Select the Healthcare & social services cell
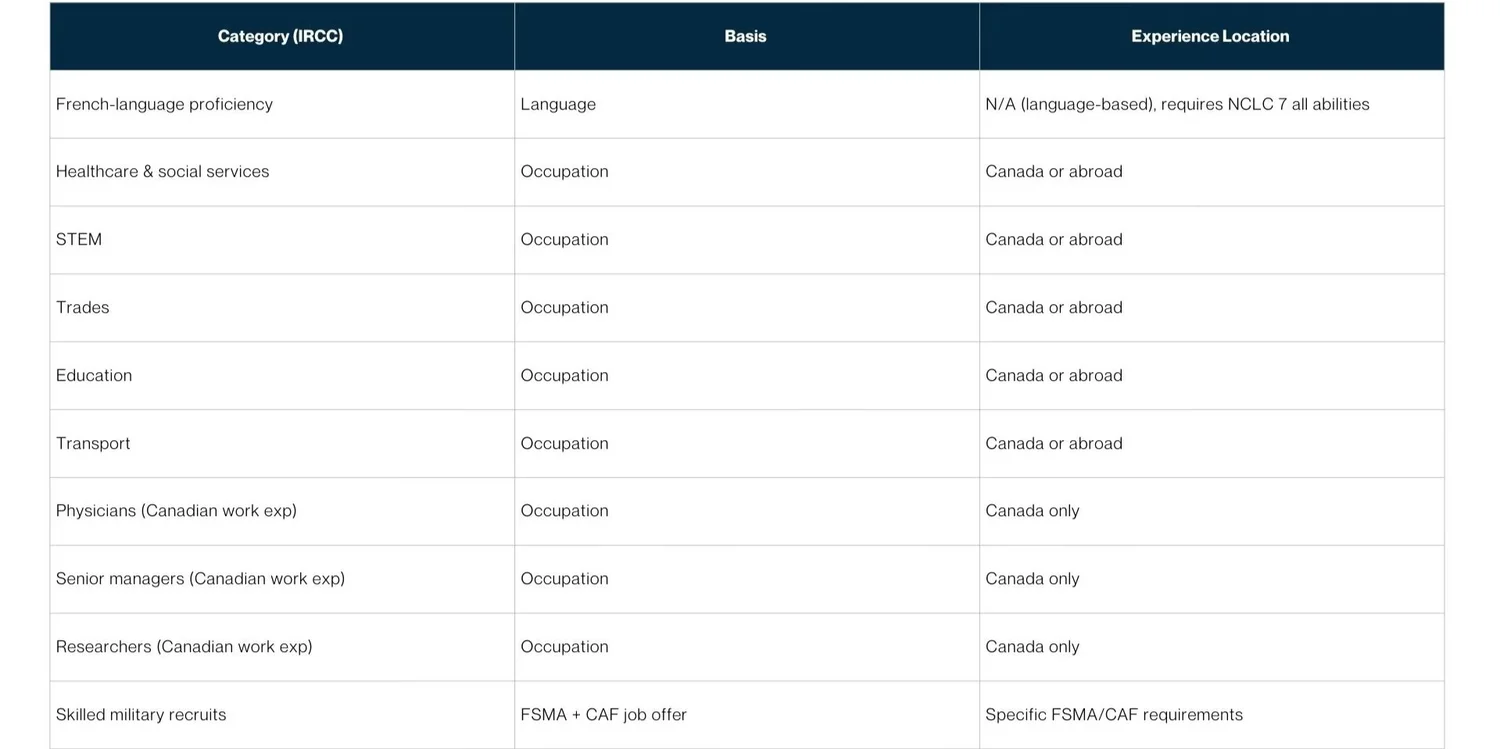This screenshot has width=1500, height=749. pyautogui.click(x=281, y=172)
